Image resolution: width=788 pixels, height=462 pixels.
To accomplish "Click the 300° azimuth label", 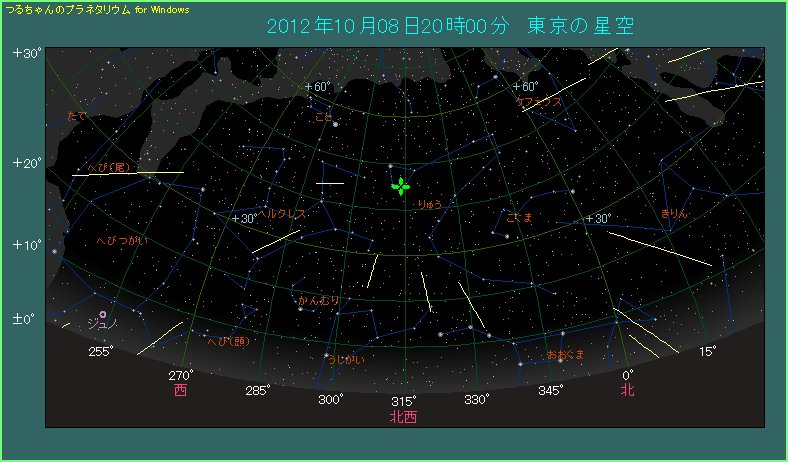I will click(331, 400).
